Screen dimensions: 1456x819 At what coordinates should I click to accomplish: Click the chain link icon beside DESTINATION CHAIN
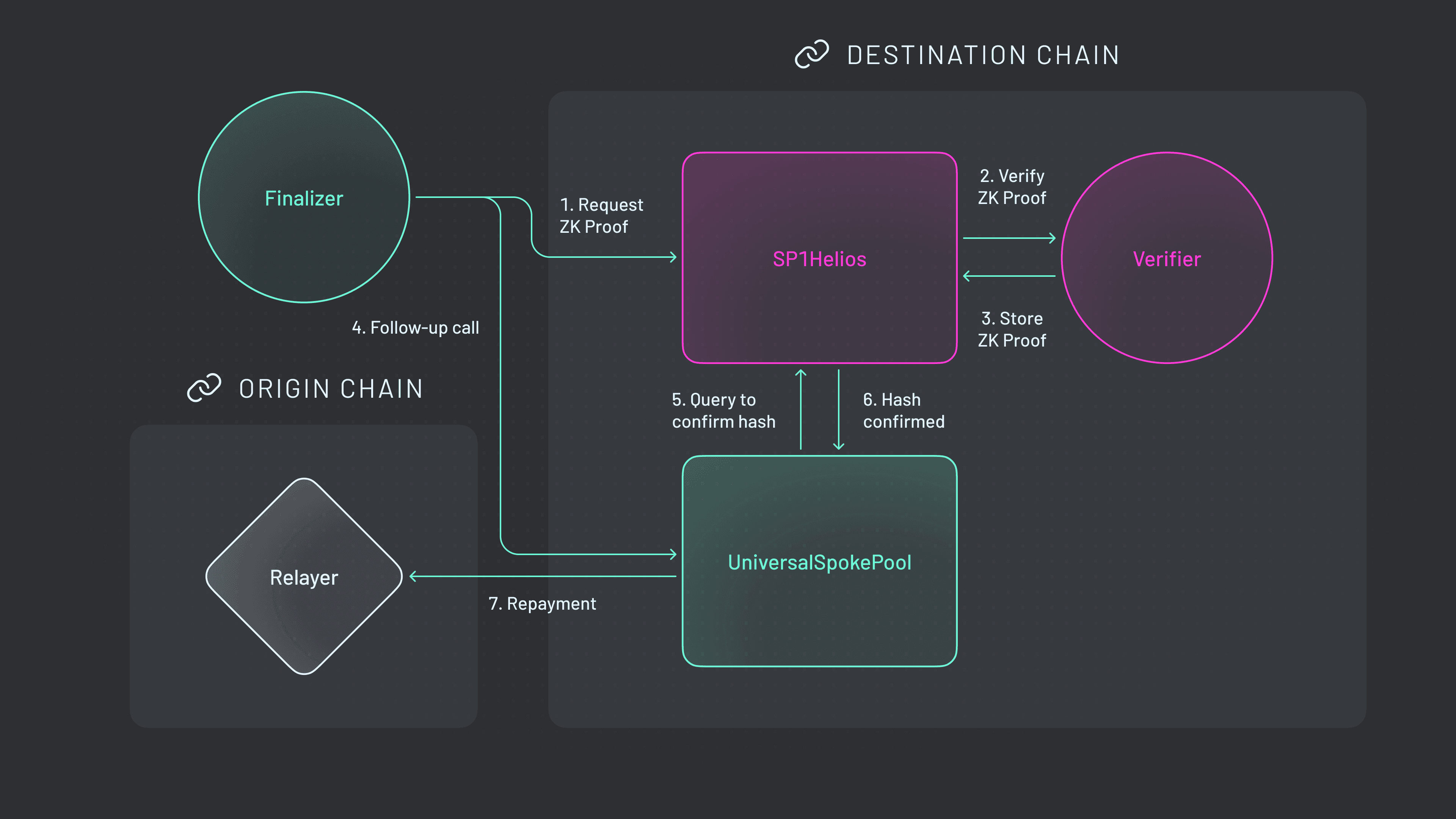(x=812, y=55)
